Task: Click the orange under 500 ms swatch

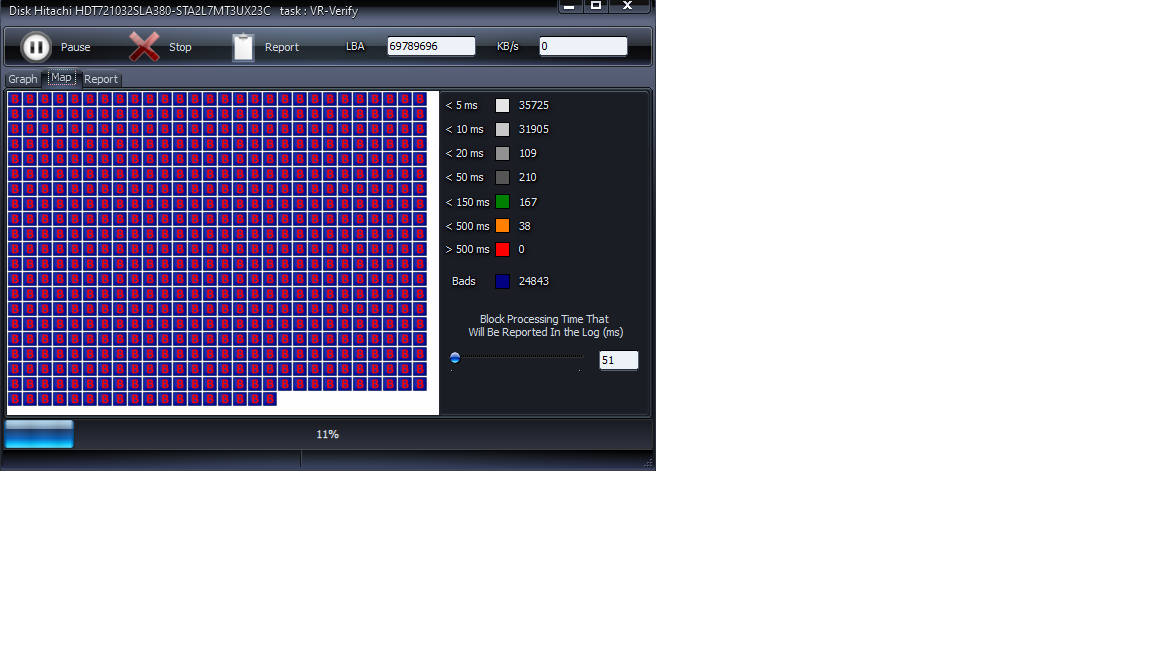Action: (x=503, y=226)
